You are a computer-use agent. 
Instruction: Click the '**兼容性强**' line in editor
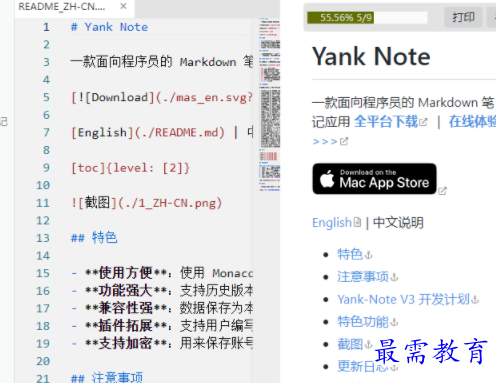pyautogui.click(x=162, y=308)
